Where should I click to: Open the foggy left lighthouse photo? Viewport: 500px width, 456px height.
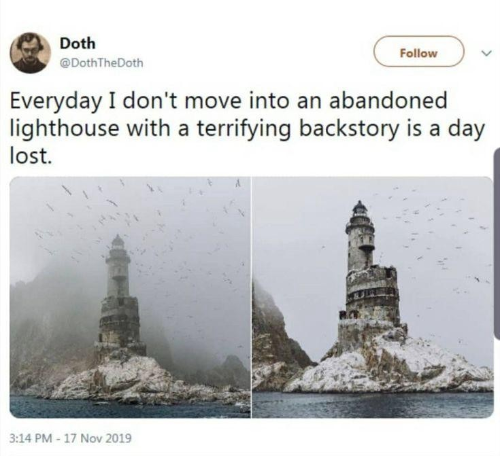[130, 297]
